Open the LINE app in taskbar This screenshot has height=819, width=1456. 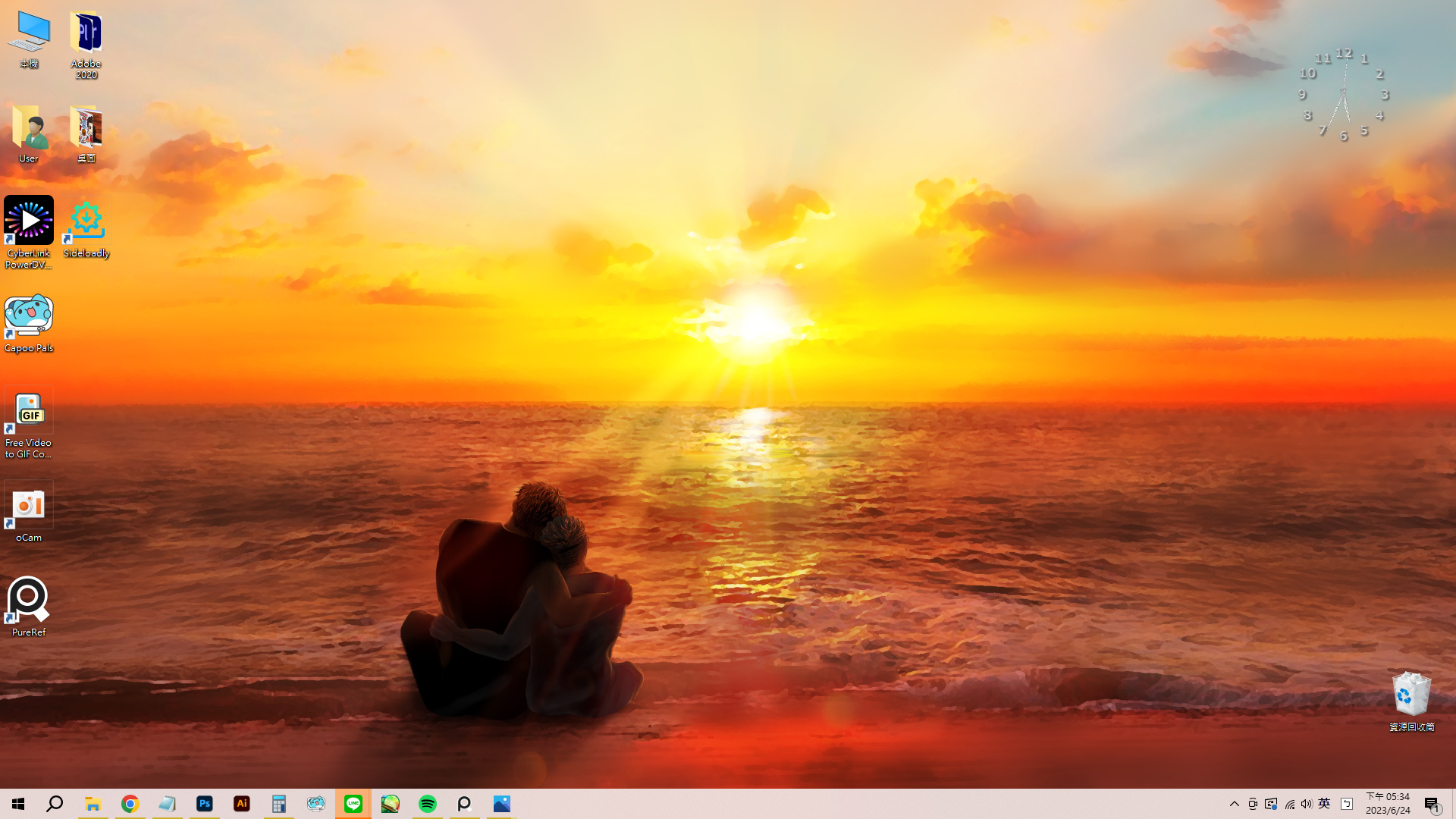(353, 804)
